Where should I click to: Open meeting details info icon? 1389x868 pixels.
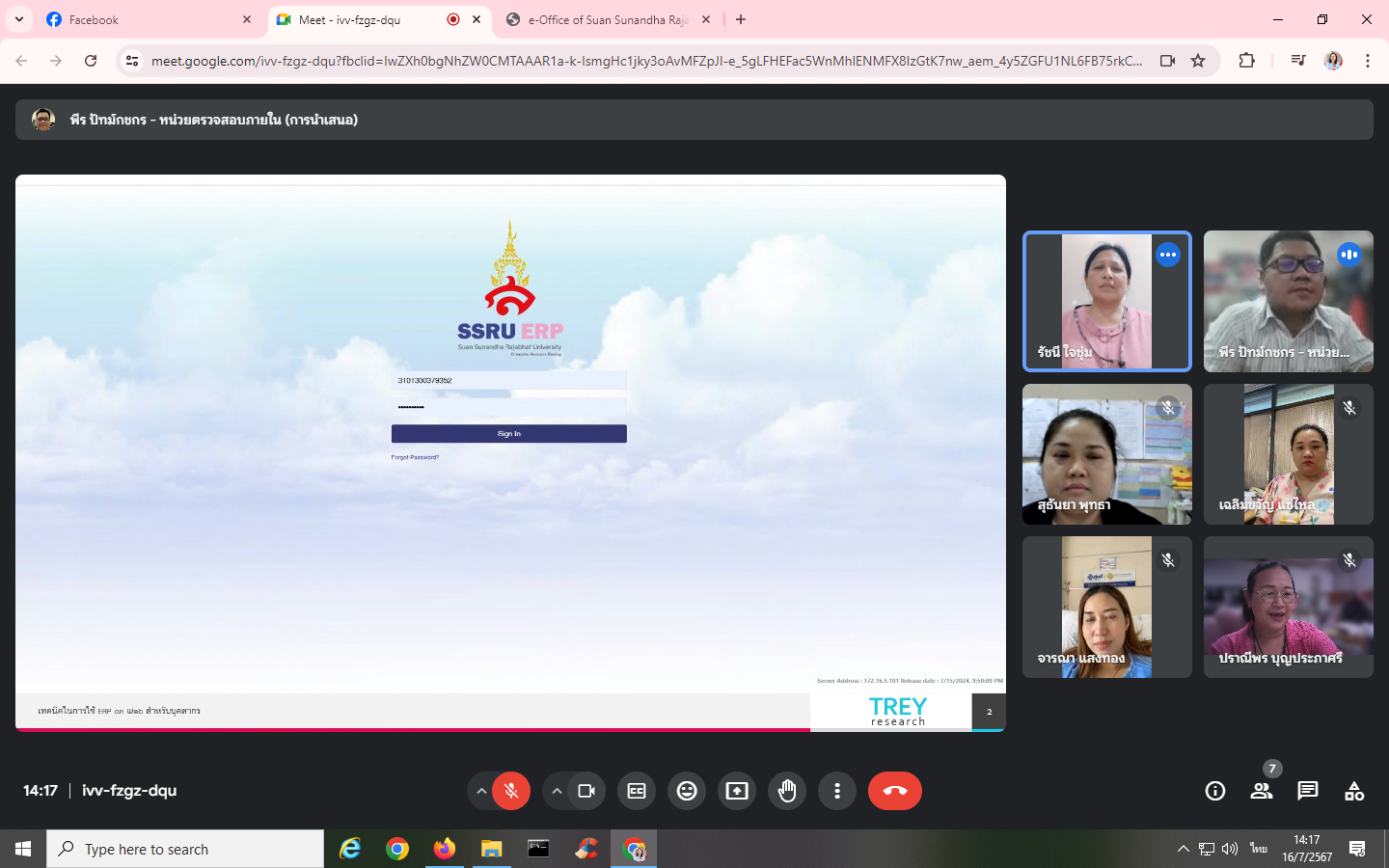[1215, 791]
